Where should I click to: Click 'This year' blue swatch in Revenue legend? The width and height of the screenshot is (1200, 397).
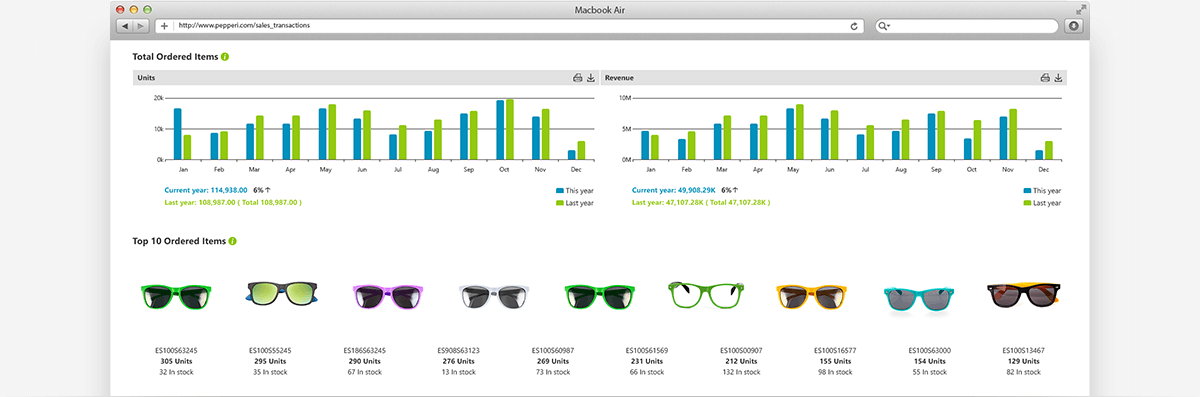point(1027,190)
